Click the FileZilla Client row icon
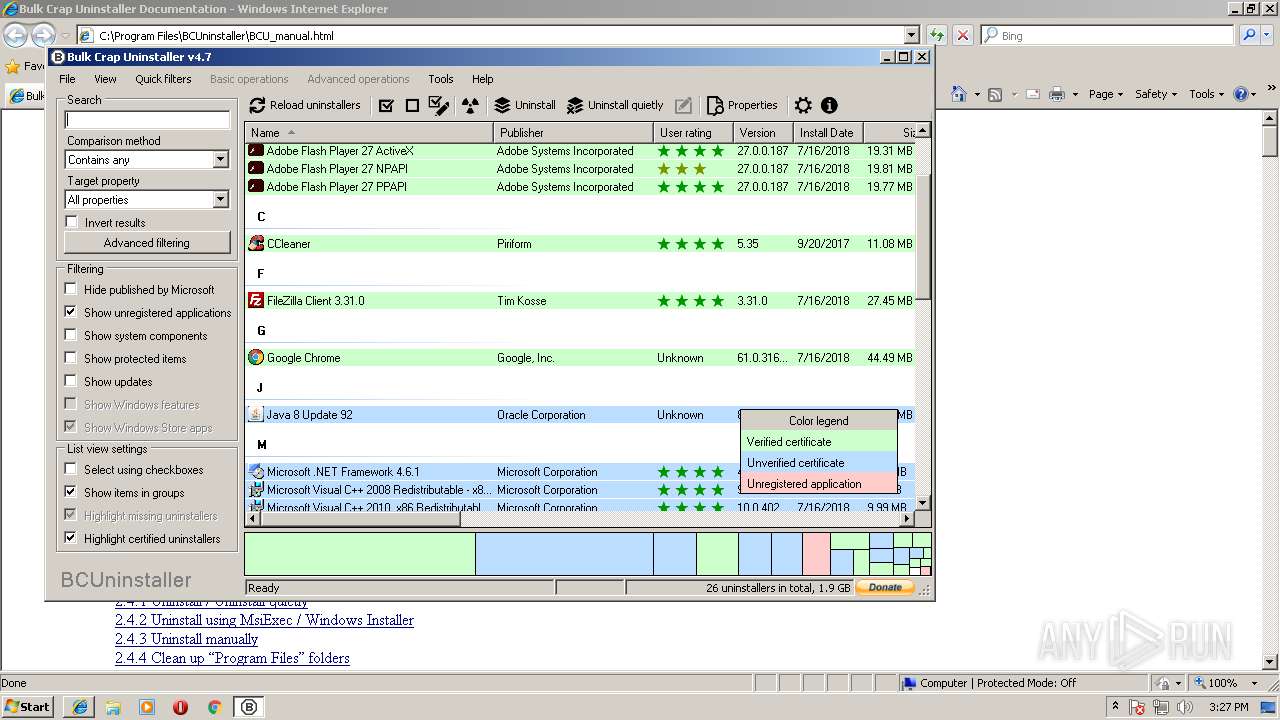 tap(256, 300)
